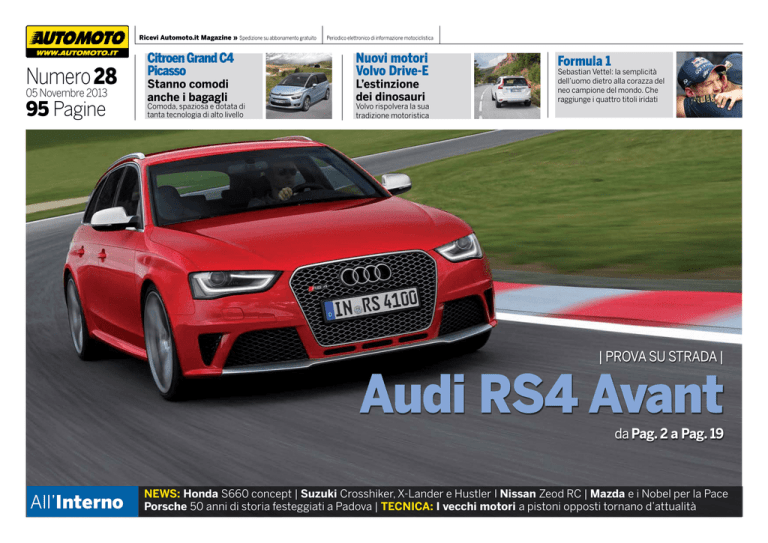Open the Audi RS4 Avant headline
Image resolution: width=768 pixels, height=543 pixels.
click(x=542, y=394)
